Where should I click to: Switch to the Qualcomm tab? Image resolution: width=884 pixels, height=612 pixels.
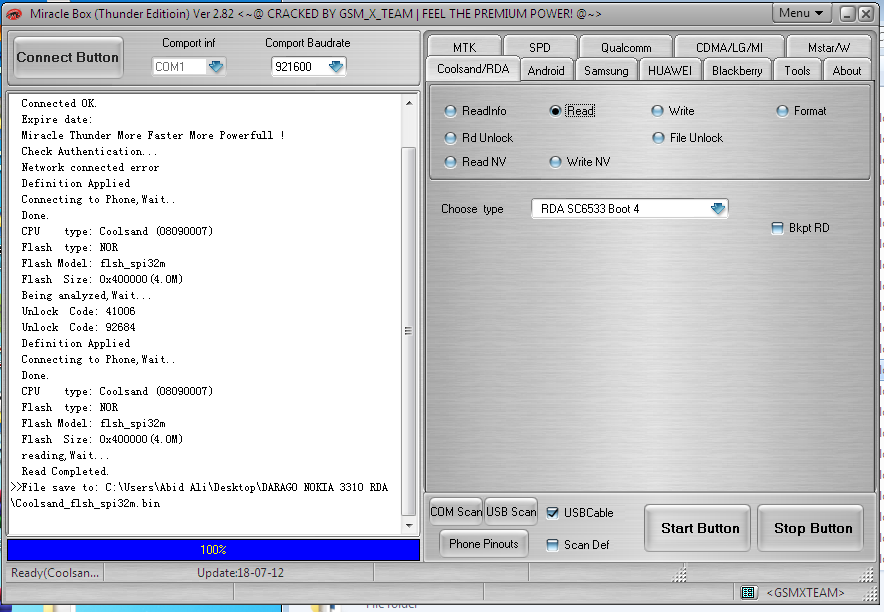(x=626, y=47)
